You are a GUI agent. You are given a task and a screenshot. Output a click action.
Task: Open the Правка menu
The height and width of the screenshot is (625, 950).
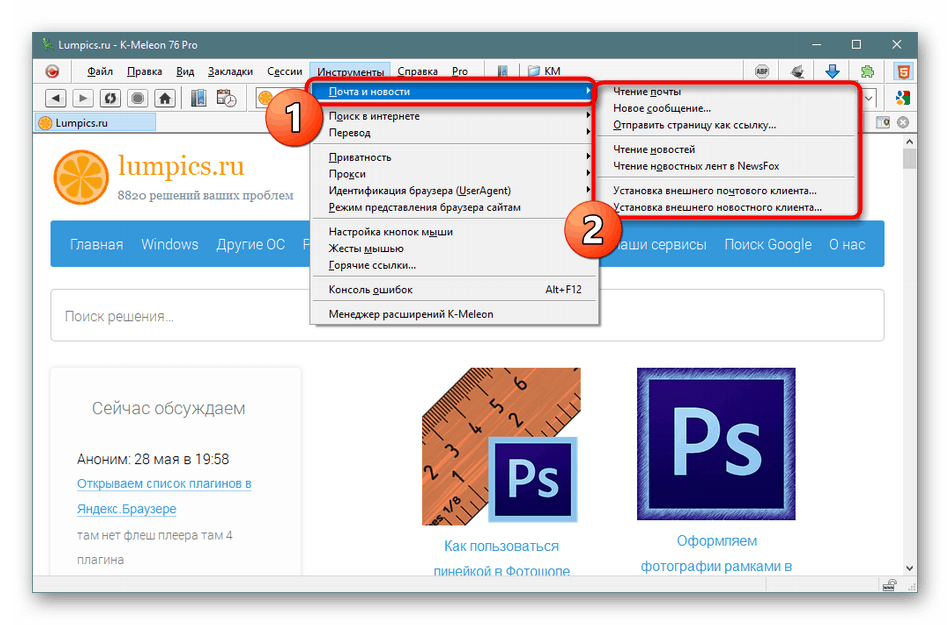[144, 71]
